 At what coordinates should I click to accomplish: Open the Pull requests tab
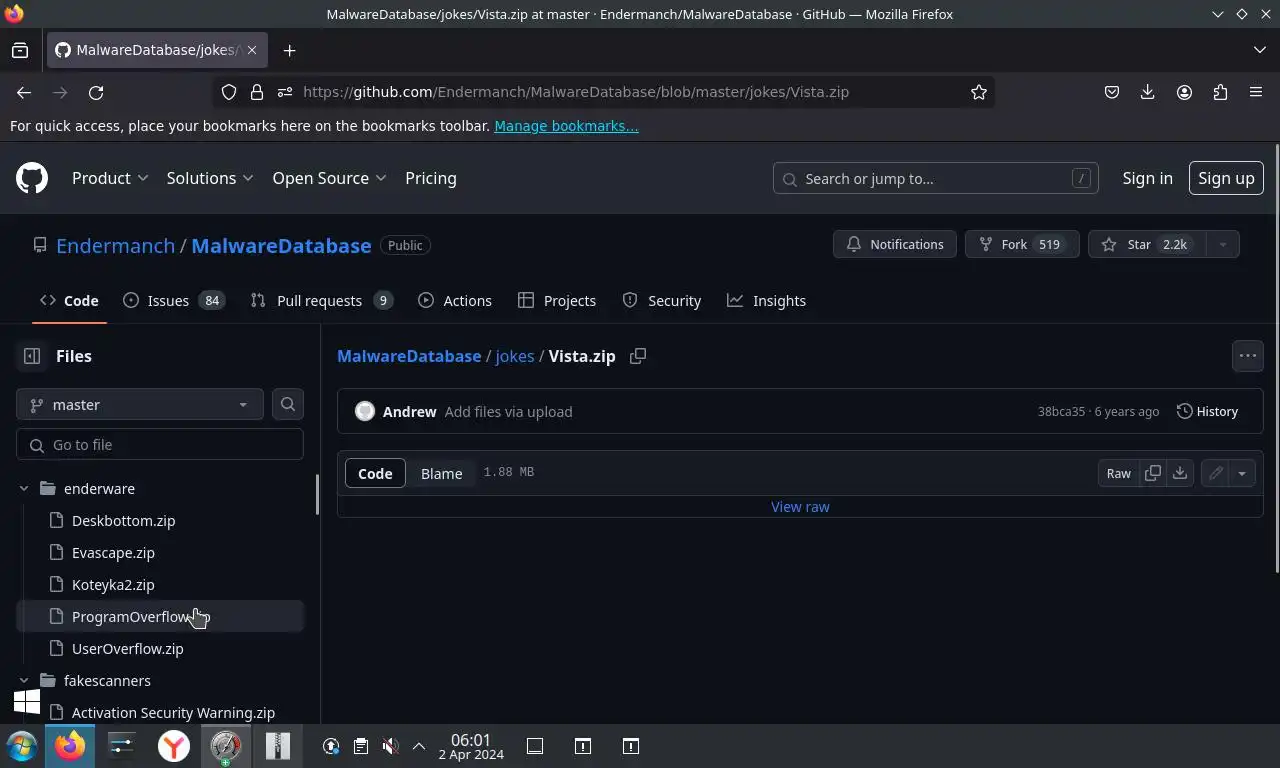[x=321, y=300]
